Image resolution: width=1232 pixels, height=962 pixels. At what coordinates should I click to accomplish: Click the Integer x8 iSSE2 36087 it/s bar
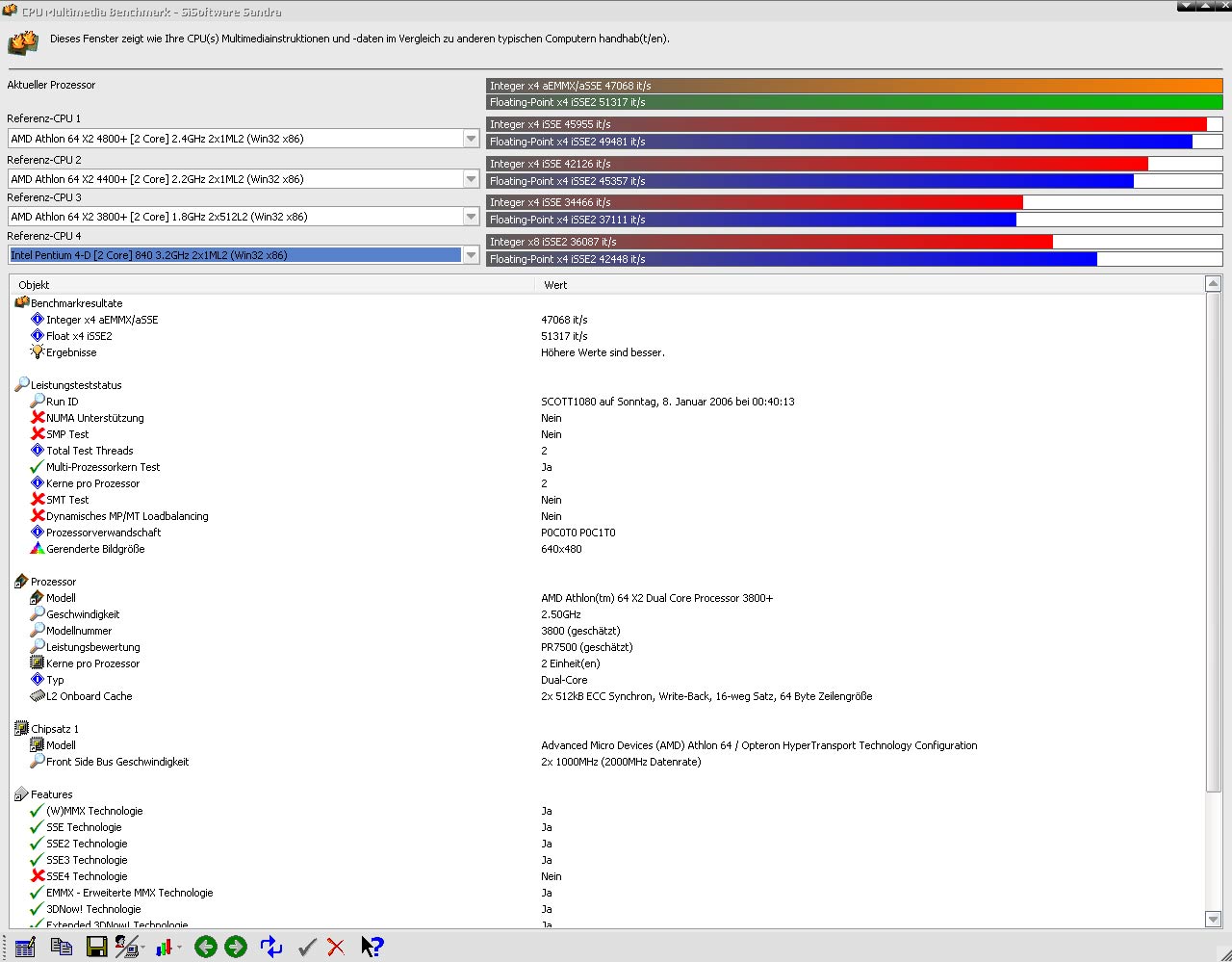pyautogui.click(x=770, y=242)
